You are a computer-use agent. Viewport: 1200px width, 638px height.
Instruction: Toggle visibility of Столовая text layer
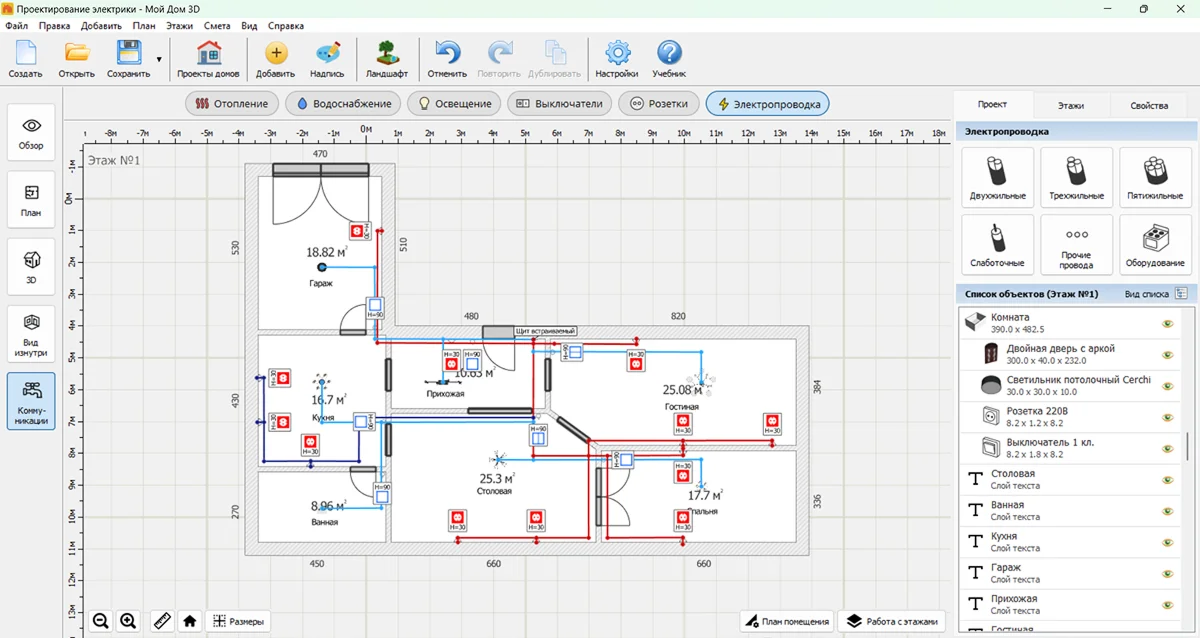coord(1166,480)
